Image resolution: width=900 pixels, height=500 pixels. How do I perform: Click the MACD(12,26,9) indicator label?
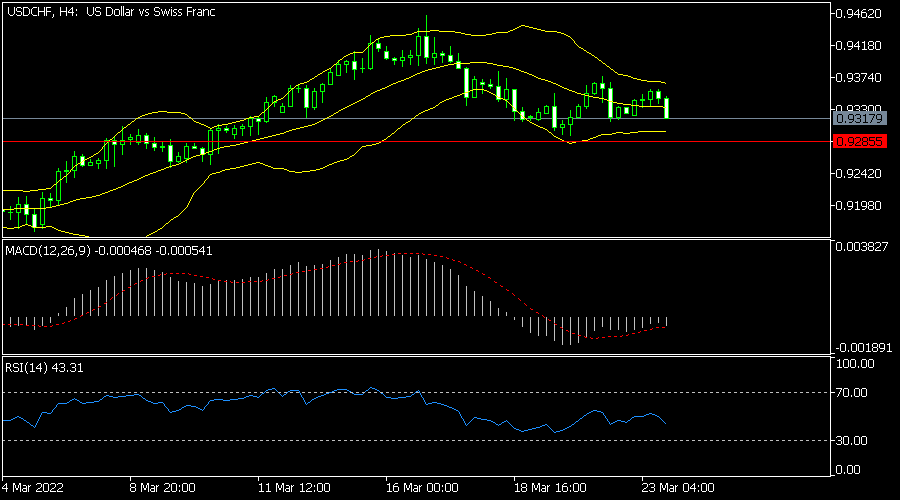(x=108, y=251)
